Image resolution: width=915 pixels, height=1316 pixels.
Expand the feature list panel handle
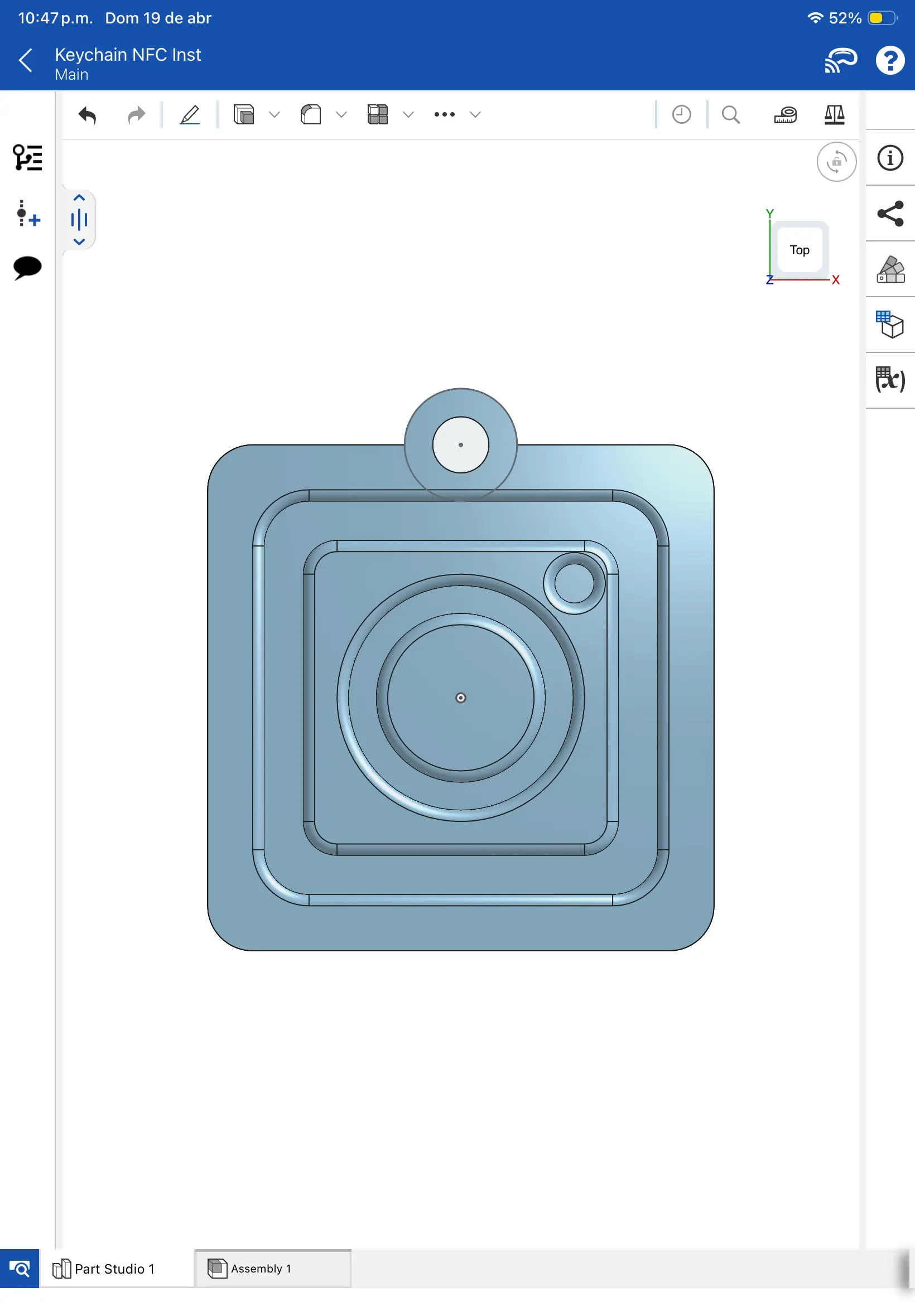pyautogui.click(x=79, y=220)
